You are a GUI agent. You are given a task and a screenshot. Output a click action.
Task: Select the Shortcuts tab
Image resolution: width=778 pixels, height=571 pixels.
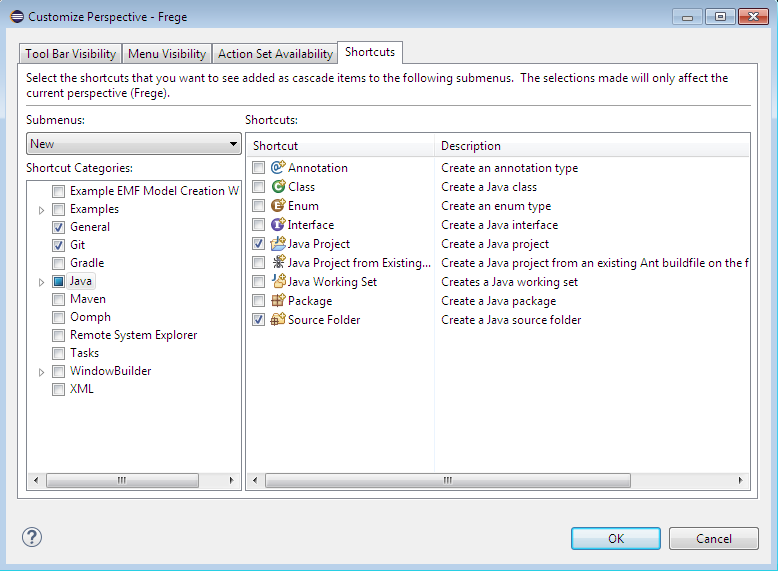click(x=370, y=52)
